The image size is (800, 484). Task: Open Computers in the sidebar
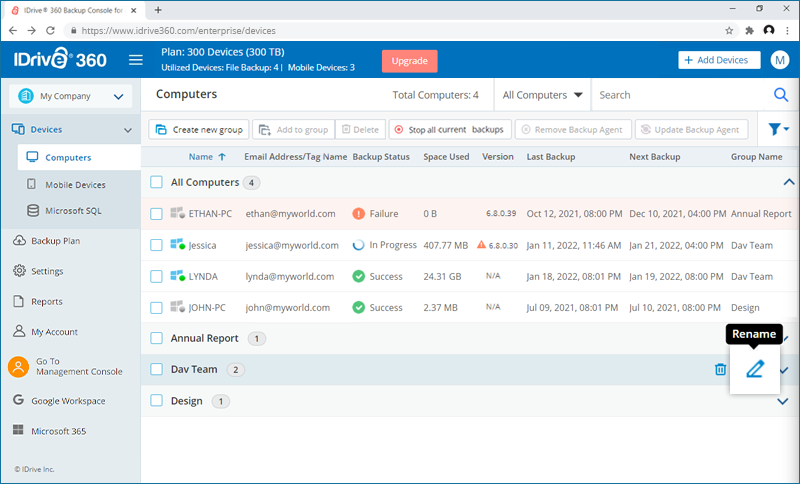(x=79, y=157)
